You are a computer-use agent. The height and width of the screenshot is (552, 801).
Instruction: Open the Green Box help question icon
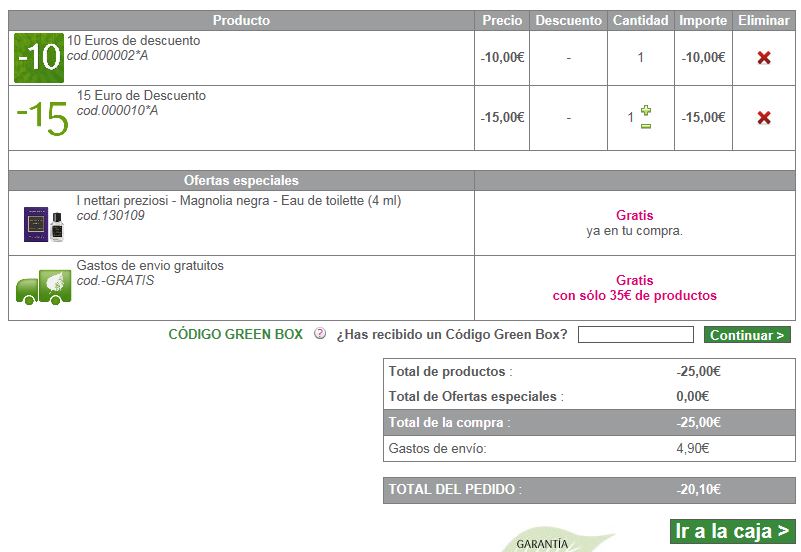(x=320, y=334)
